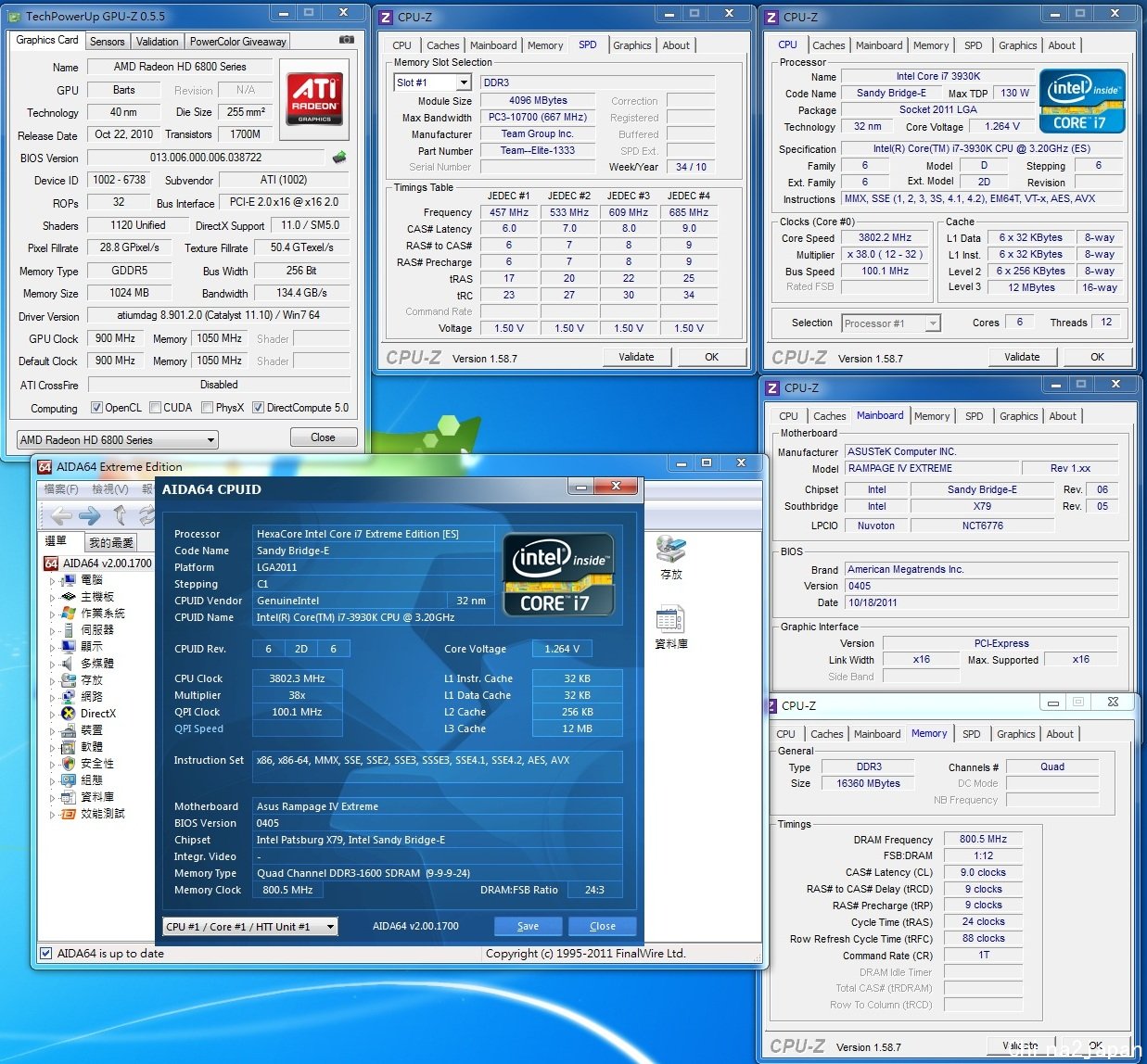Toggle DirectCompute 5.0 checkbox in GPU-Z
The height and width of the screenshot is (1064, 1147).
coord(259,408)
